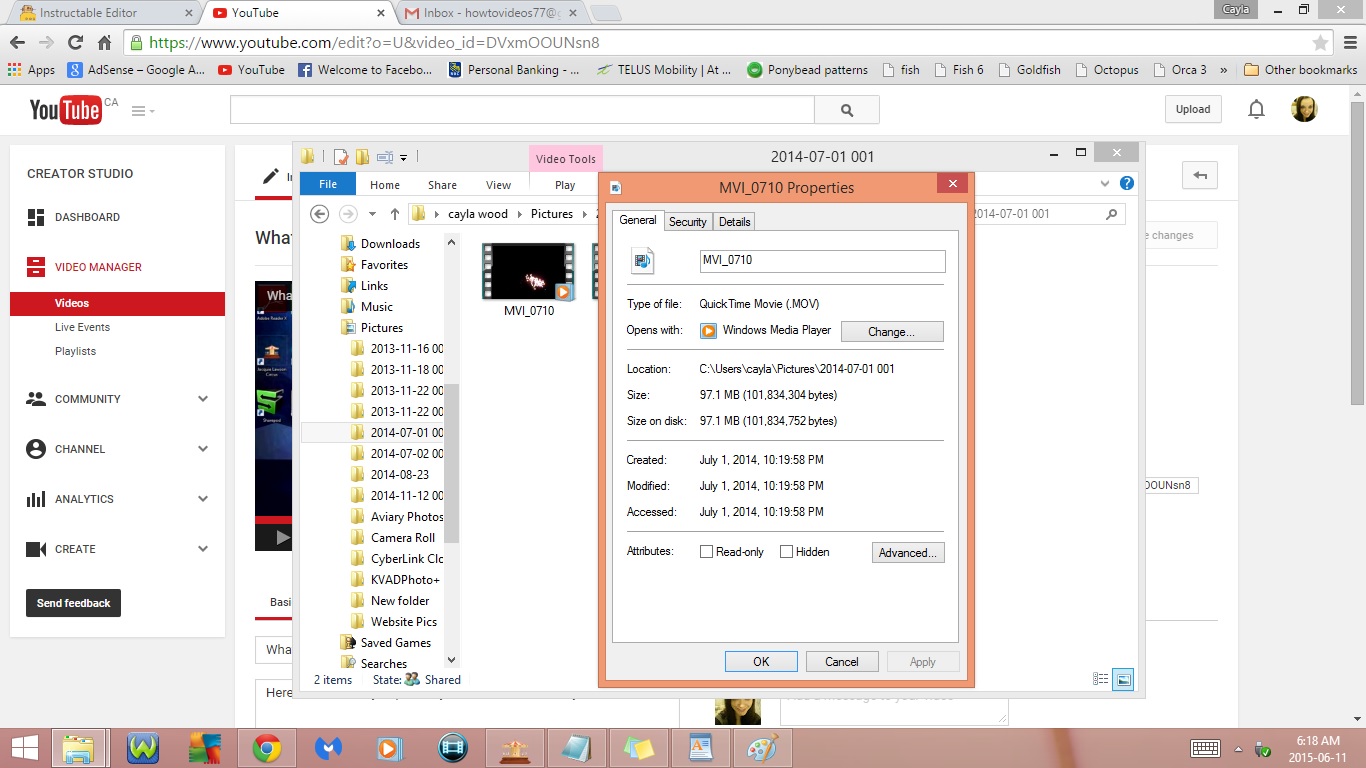Cancel the Properties dialog
The image size is (1366, 768).
(x=842, y=661)
